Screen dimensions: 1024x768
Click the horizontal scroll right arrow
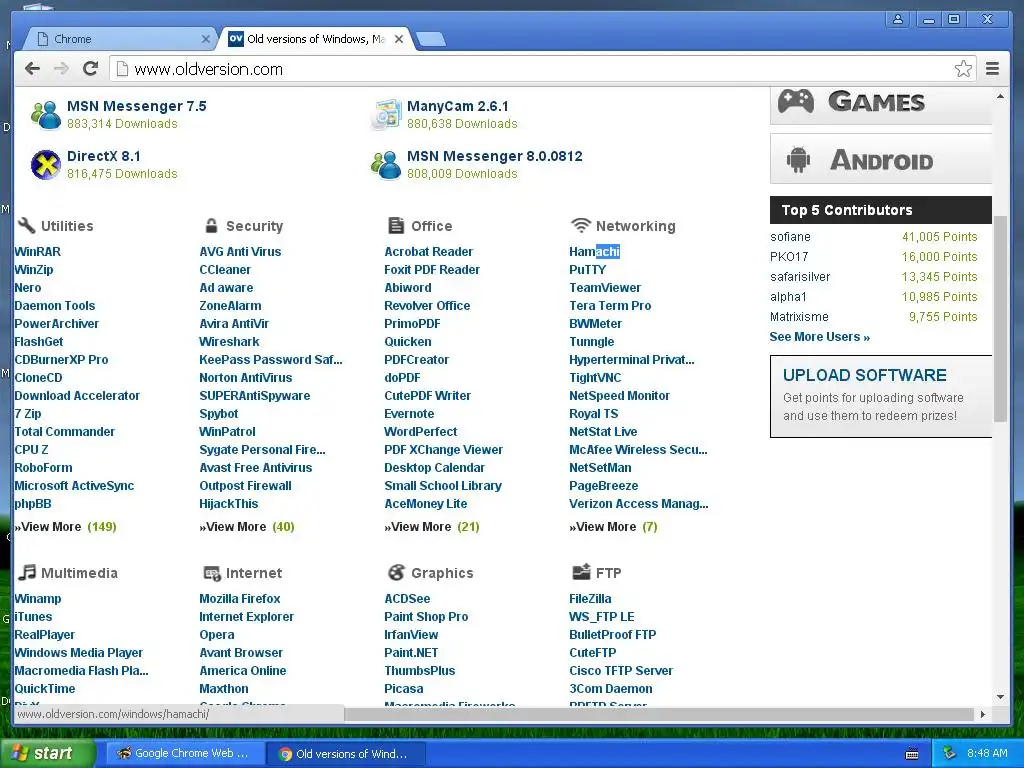(983, 714)
